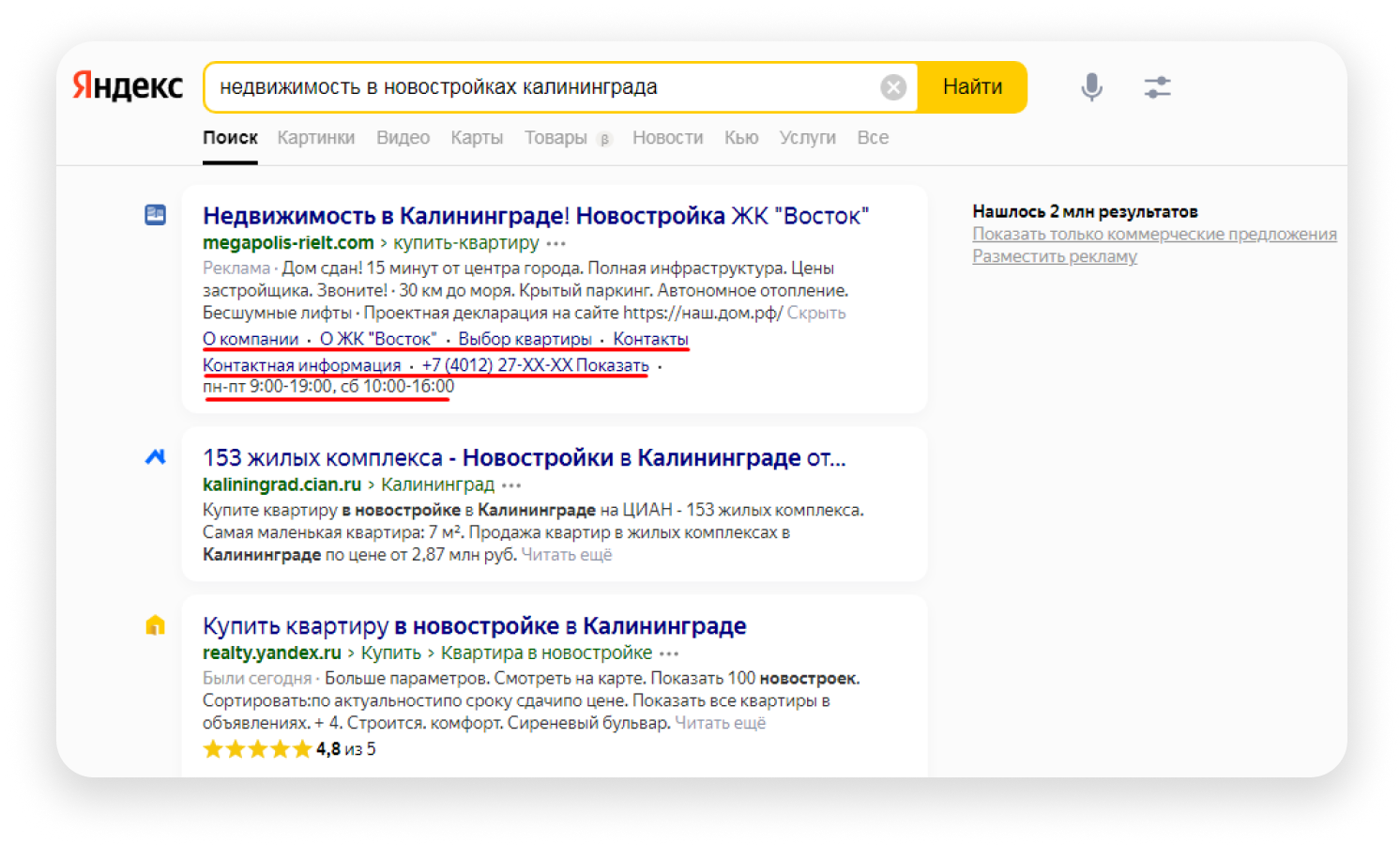
Task: Open the О компании sitelink
Action: 251,339
